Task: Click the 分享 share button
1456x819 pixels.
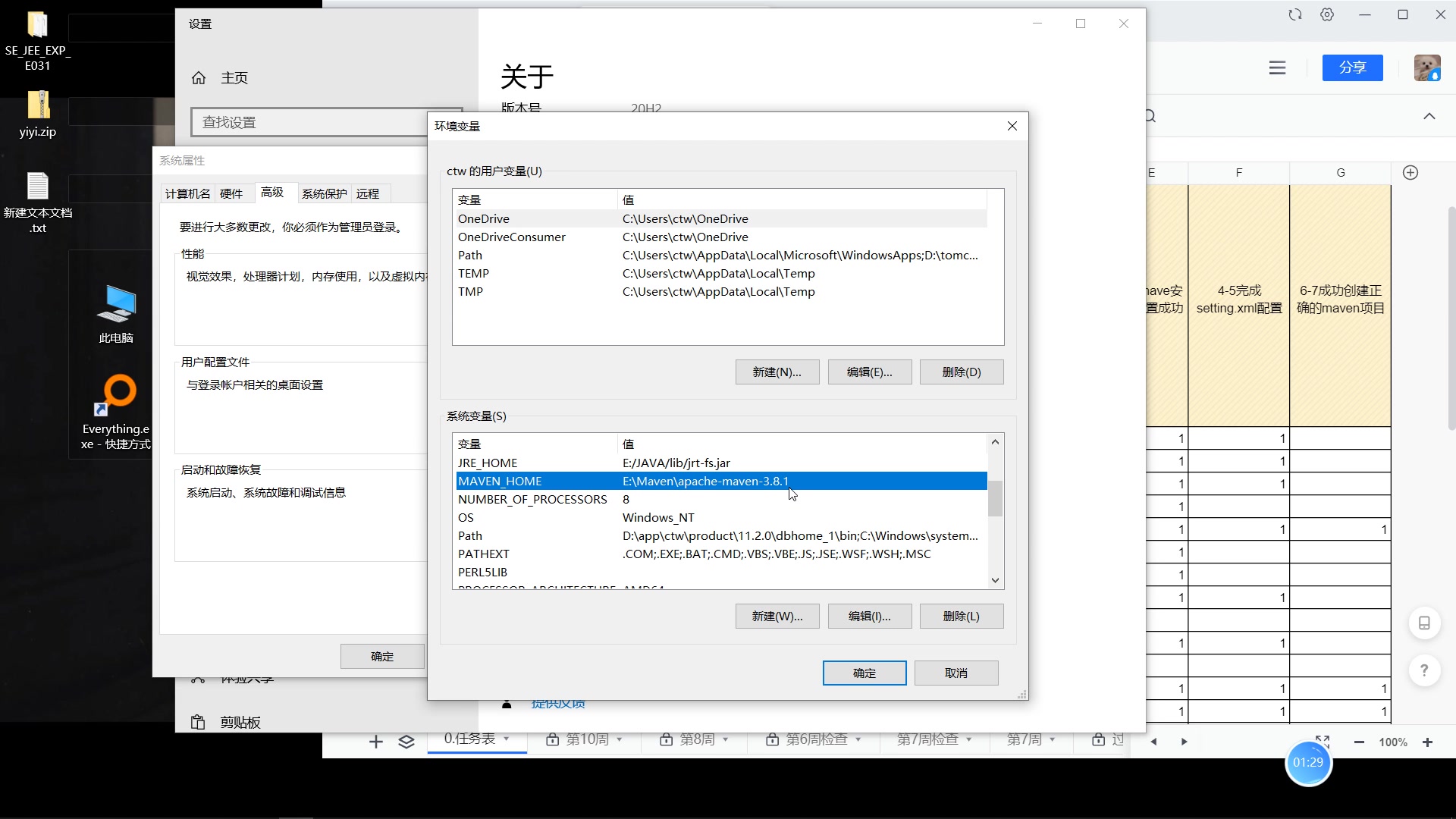Action: [1352, 67]
